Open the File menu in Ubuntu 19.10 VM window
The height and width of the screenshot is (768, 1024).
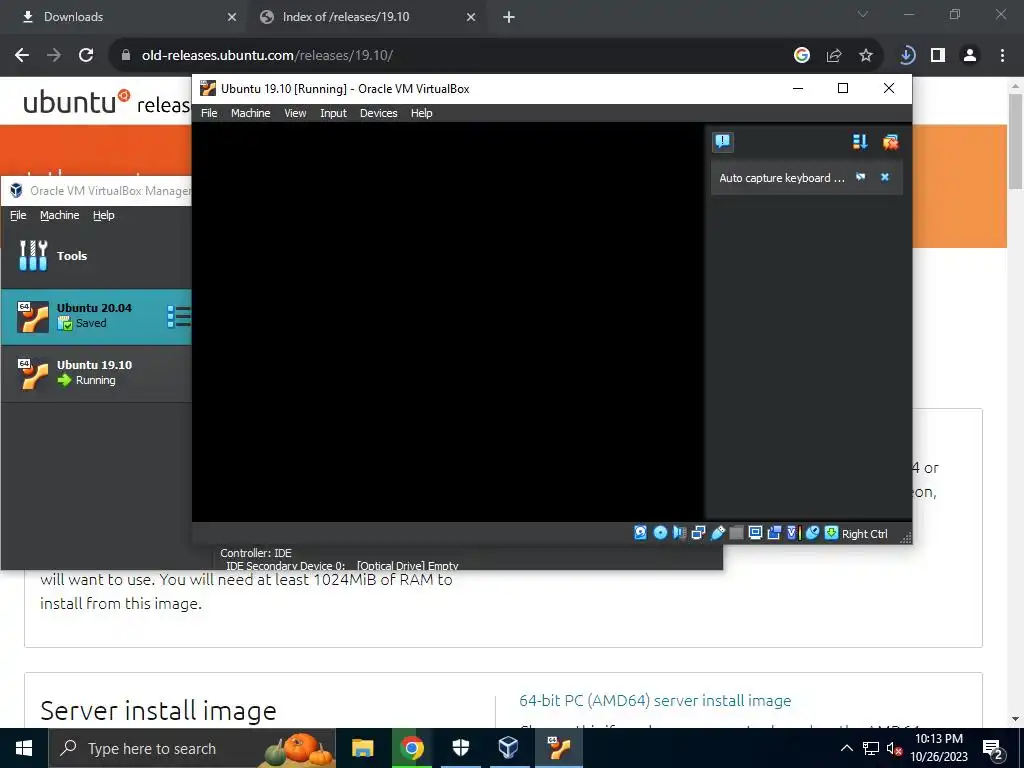[209, 113]
